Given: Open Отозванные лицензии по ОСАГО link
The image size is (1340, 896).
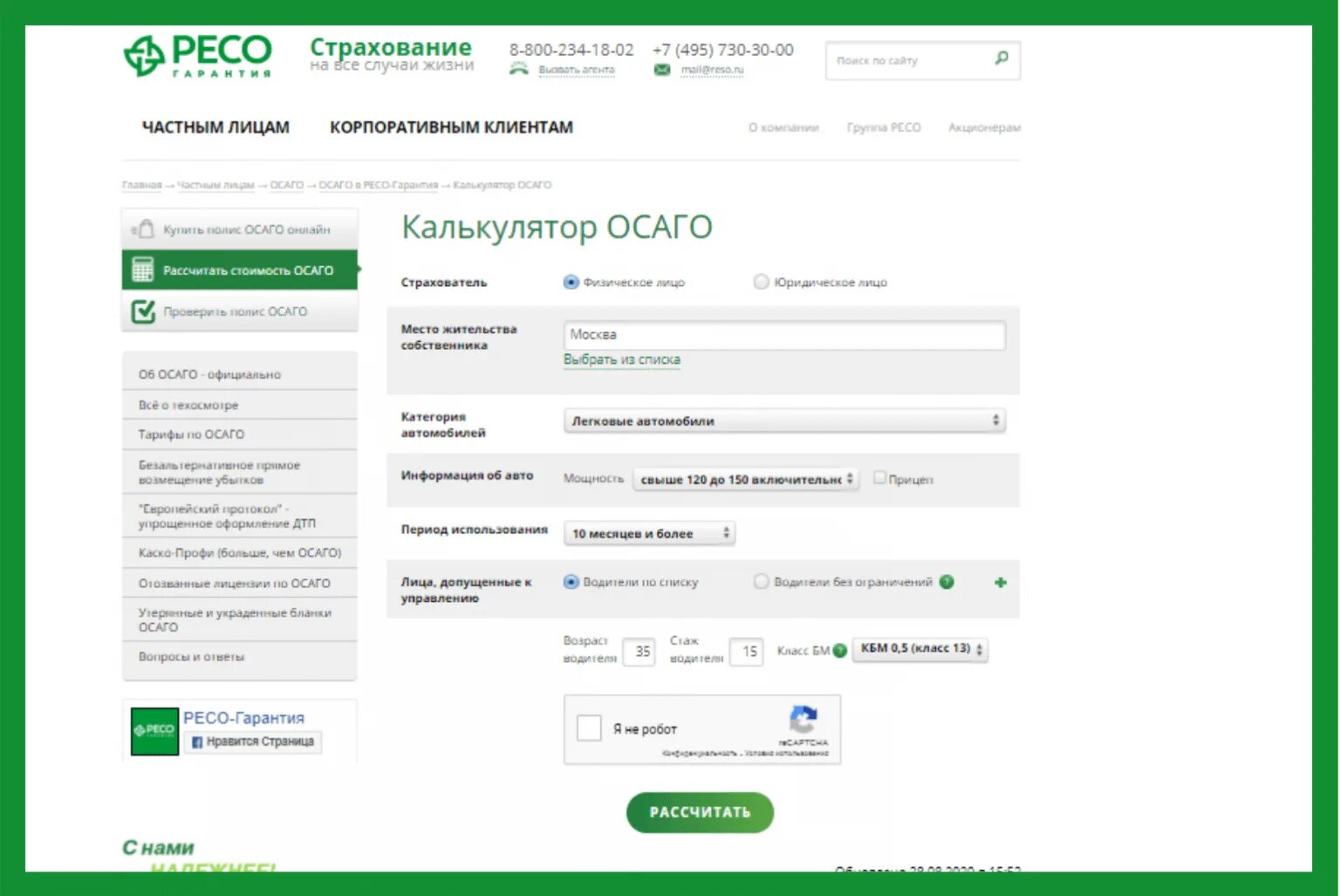Looking at the screenshot, I should pos(234,583).
